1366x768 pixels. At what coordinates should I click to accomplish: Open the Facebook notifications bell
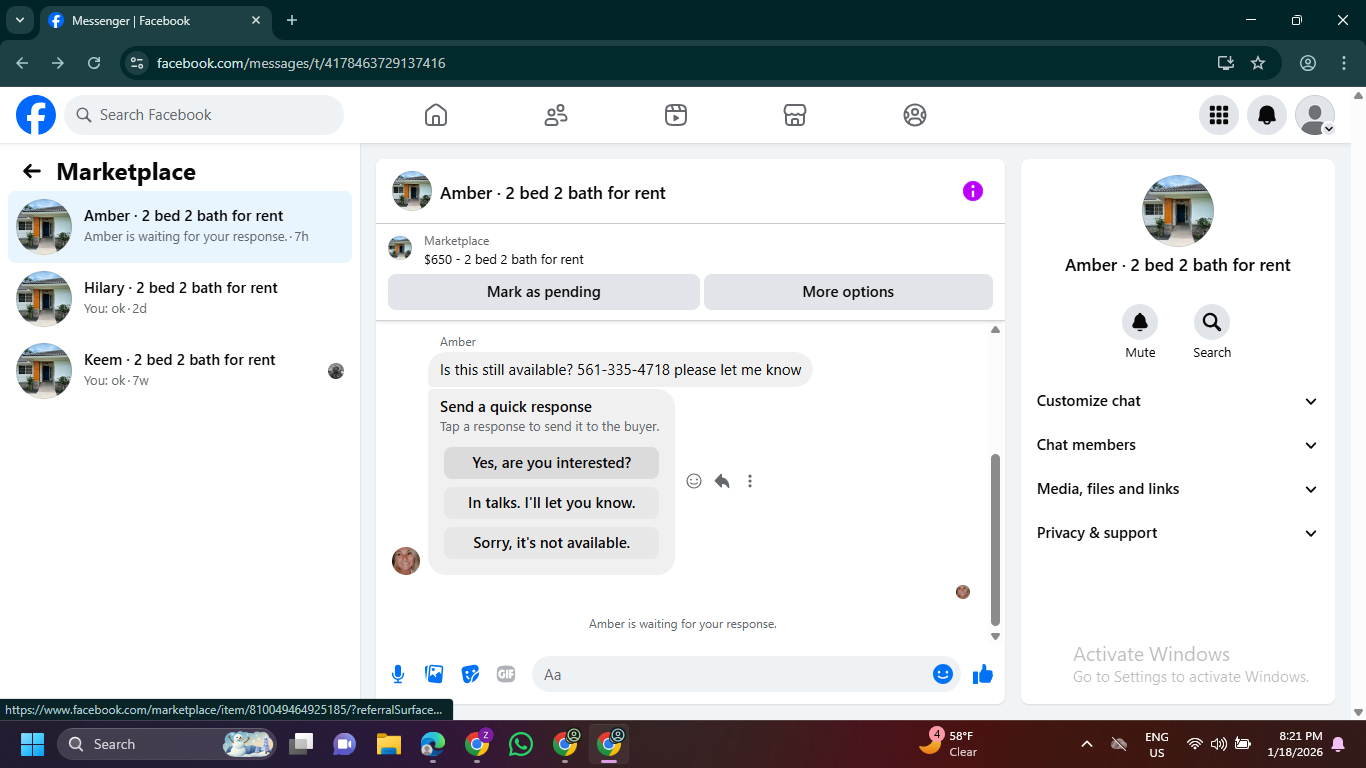[x=1267, y=115]
